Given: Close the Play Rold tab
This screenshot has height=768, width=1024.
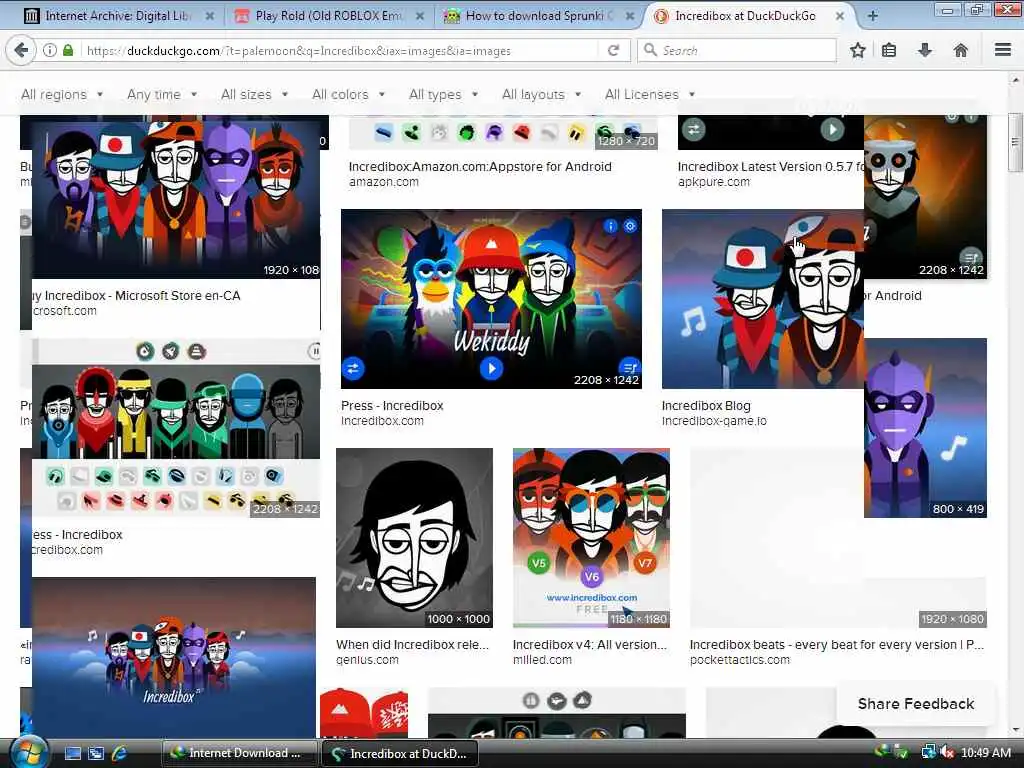Looking at the screenshot, I should [420, 16].
